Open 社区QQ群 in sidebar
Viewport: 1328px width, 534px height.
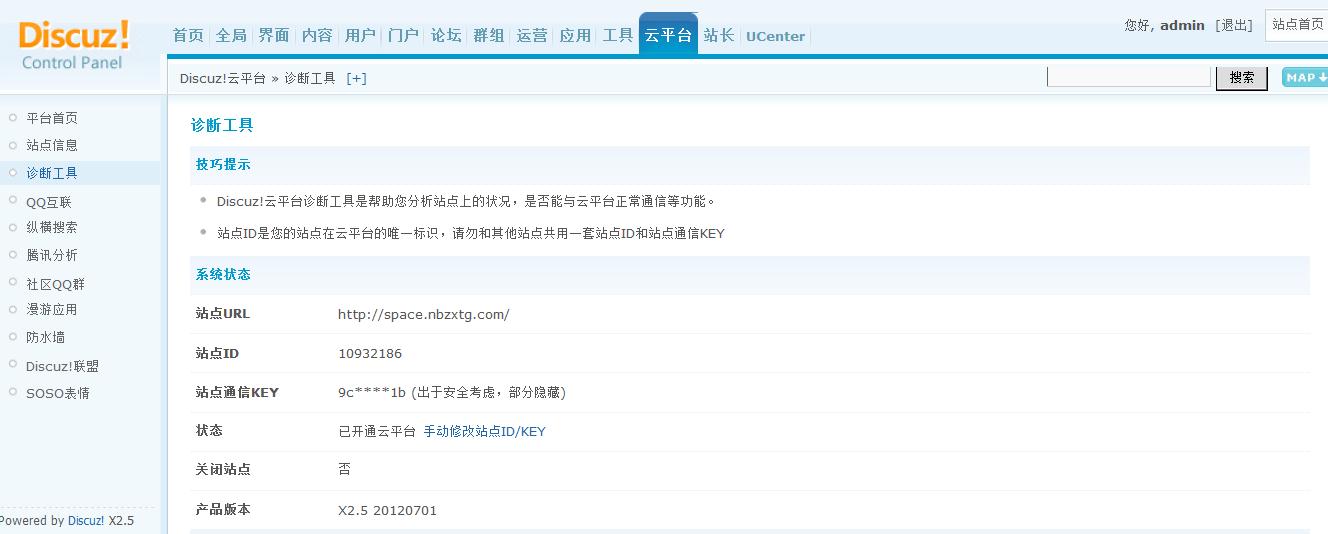click(x=55, y=284)
